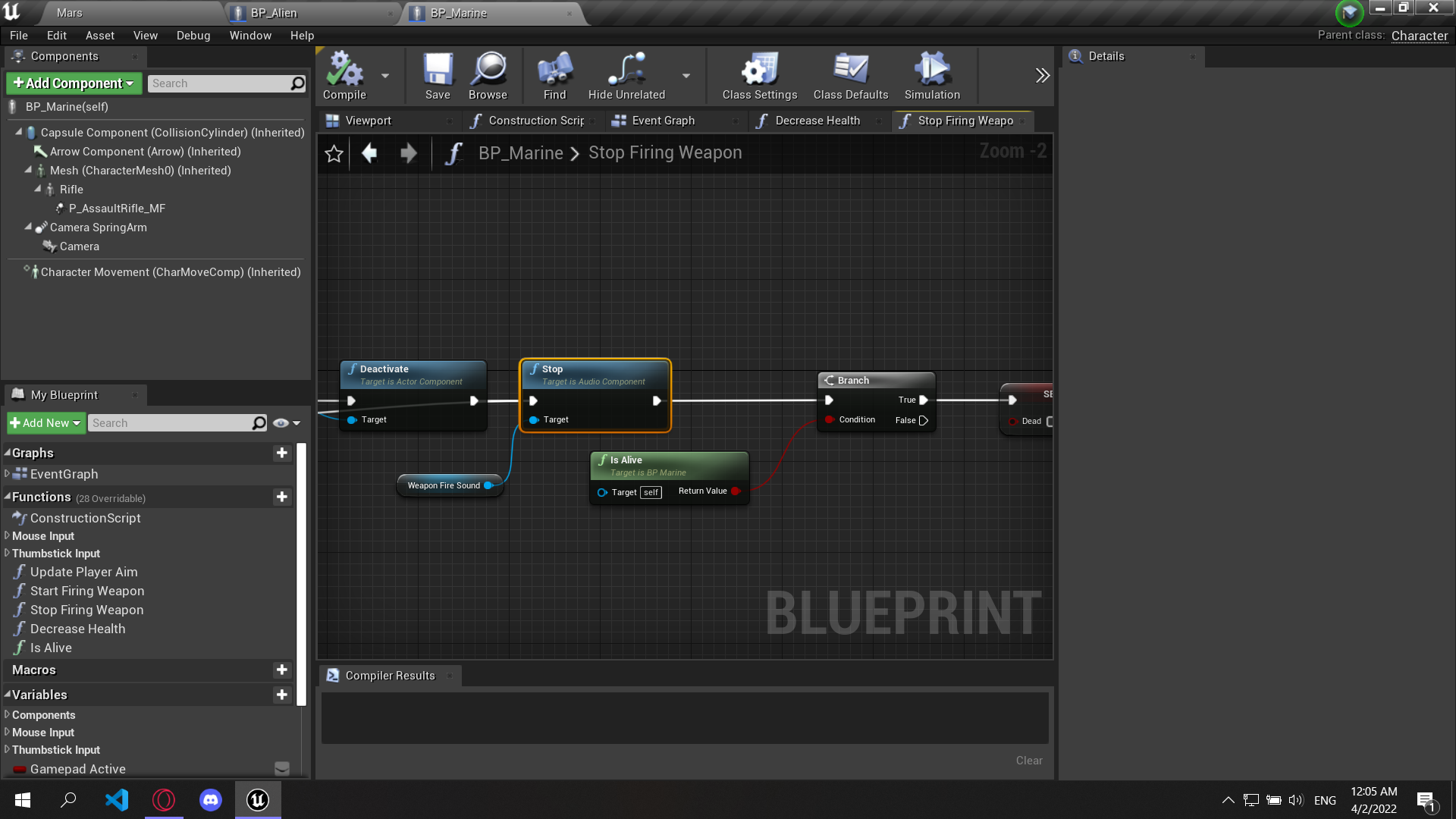Viewport: 1456px width, 819px height.
Task: Open Class Settings
Action: [758, 75]
